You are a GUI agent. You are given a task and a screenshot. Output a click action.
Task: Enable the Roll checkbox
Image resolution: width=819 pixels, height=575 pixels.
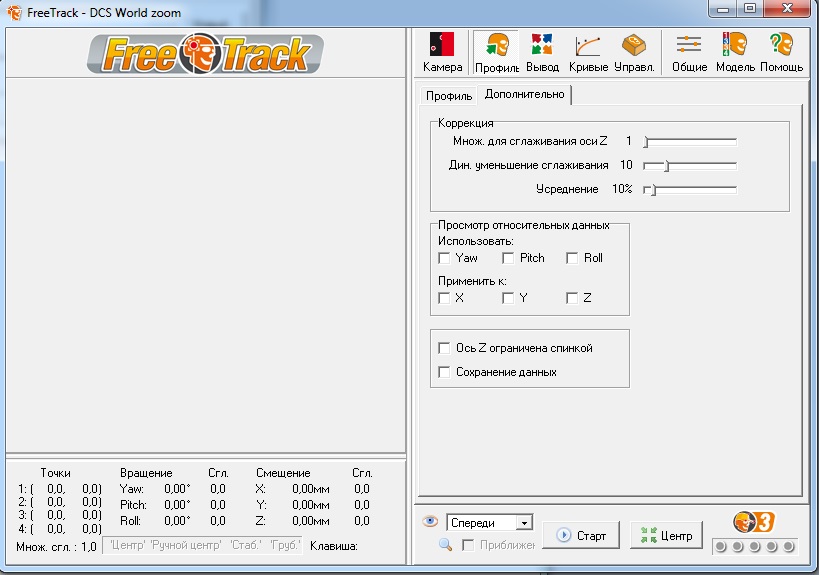(572, 258)
